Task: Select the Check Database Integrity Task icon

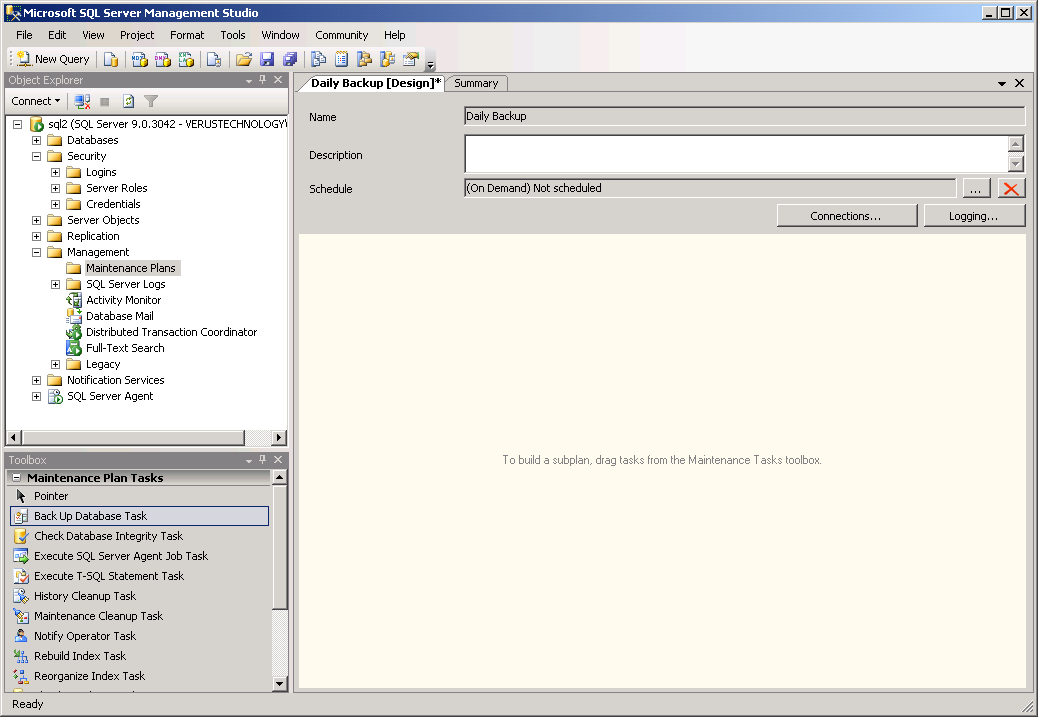Action: tap(21, 536)
